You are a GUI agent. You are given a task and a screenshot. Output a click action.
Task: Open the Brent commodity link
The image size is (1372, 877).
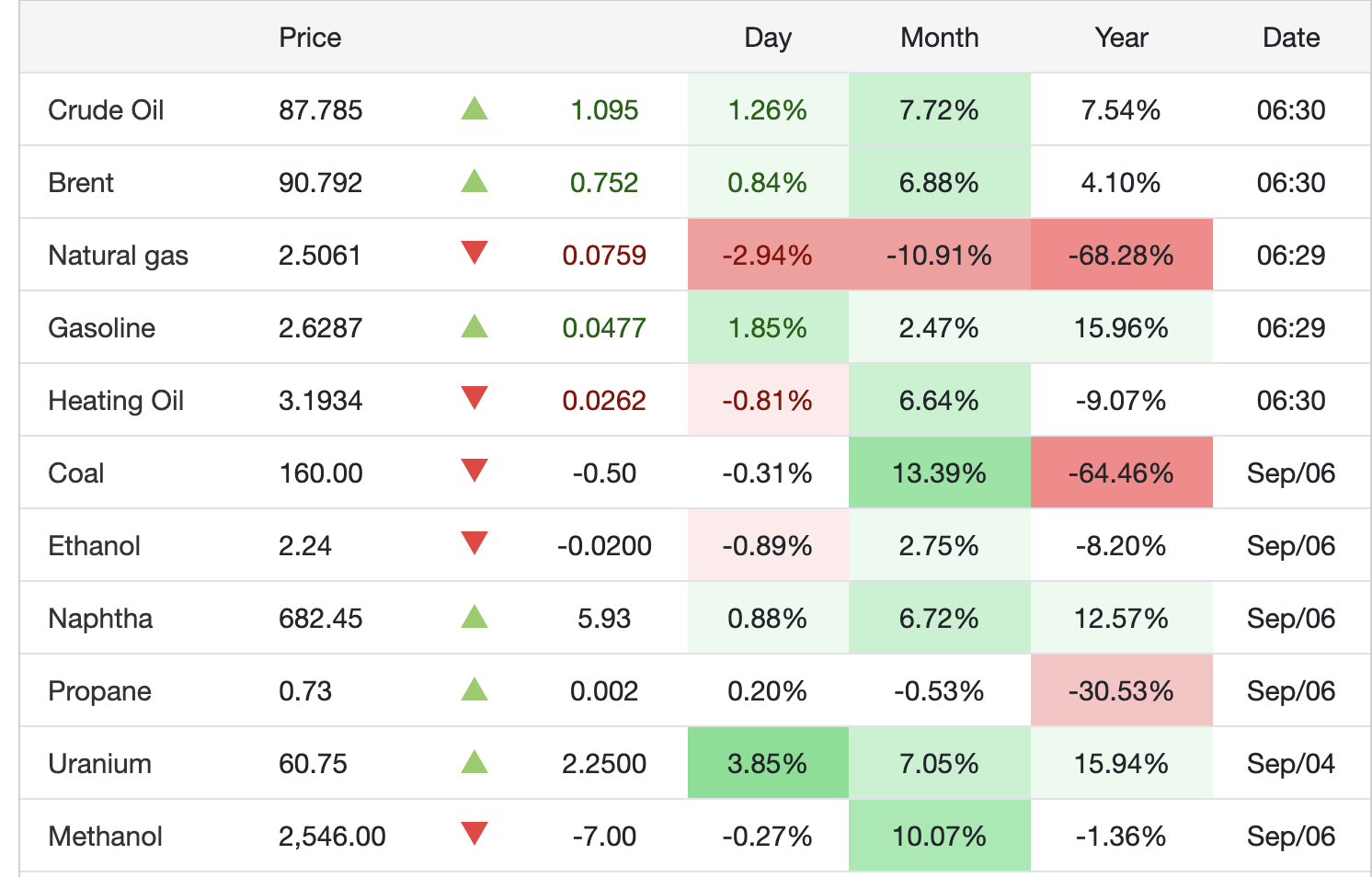[x=81, y=183]
